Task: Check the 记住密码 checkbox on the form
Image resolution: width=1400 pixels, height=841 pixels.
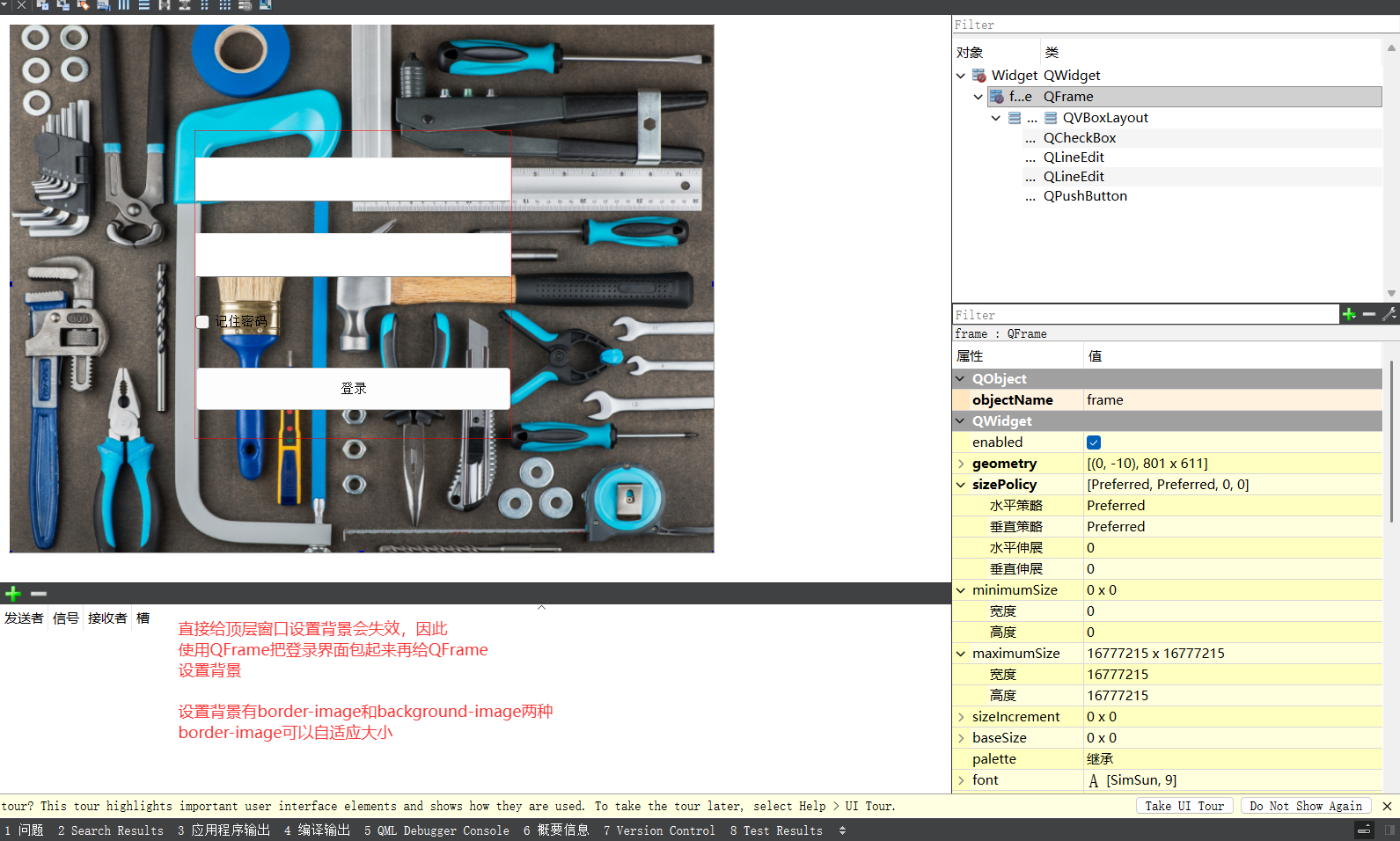Action: pos(202,322)
